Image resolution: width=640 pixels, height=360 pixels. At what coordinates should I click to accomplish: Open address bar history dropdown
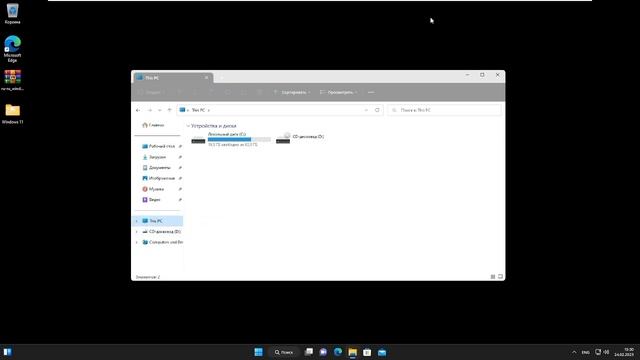pyautogui.click(x=366, y=110)
